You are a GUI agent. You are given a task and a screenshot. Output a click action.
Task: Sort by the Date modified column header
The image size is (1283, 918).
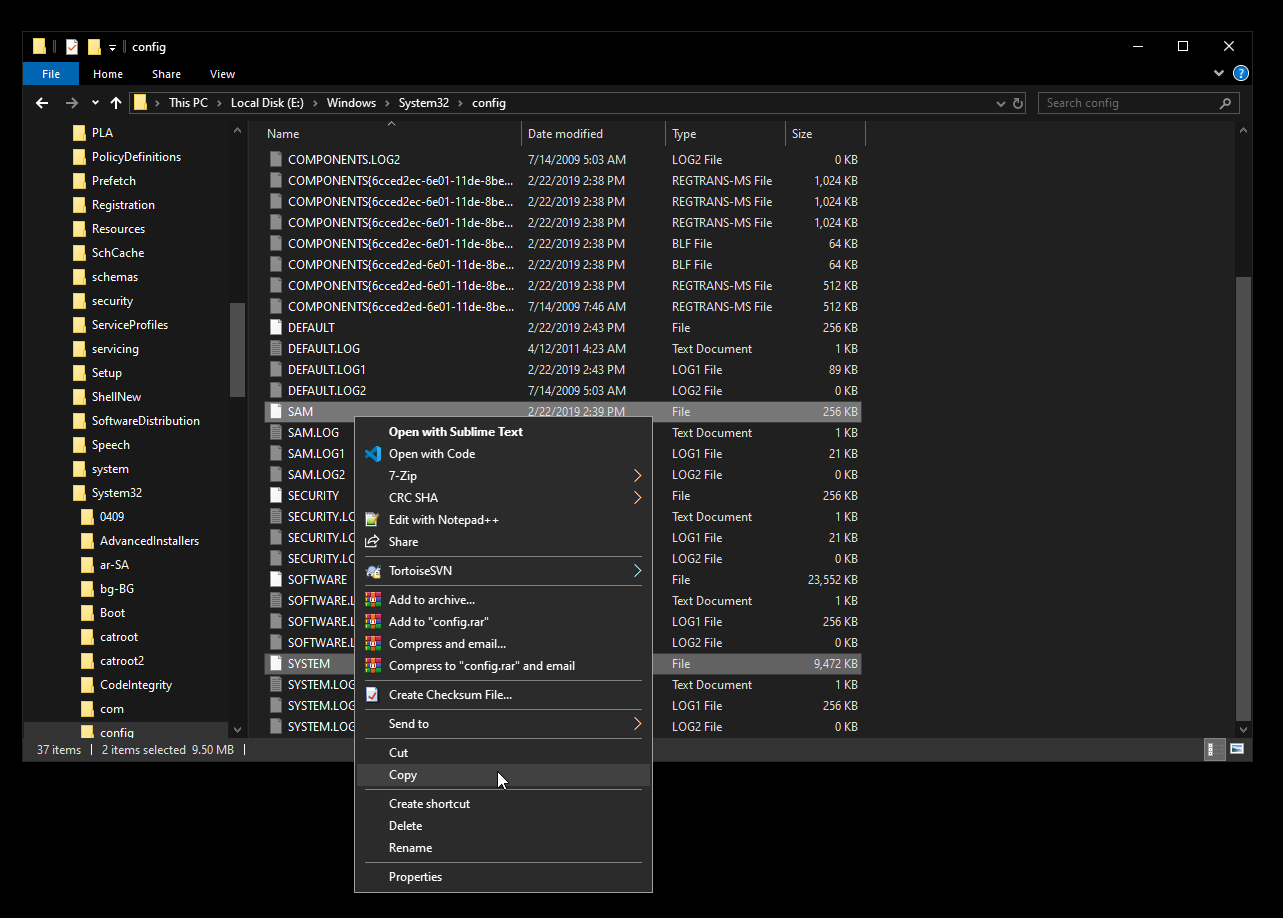(x=565, y=134)
